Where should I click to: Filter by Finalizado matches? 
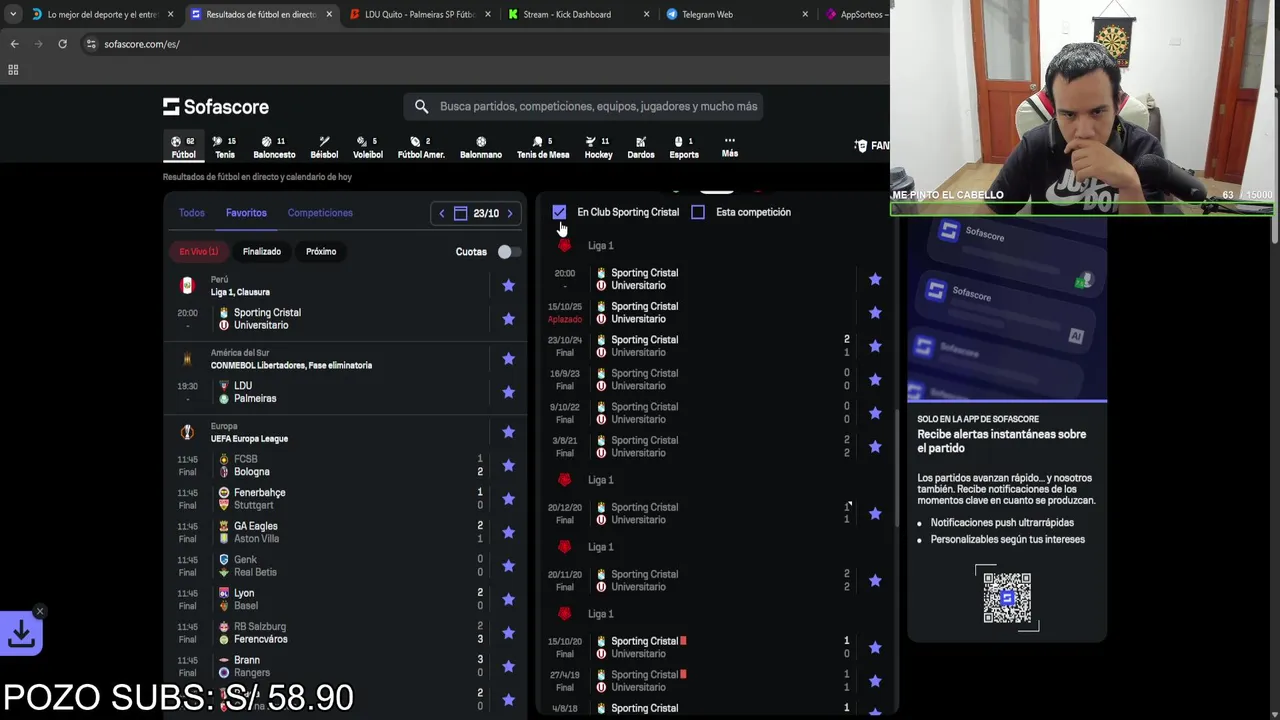(262, 252)
